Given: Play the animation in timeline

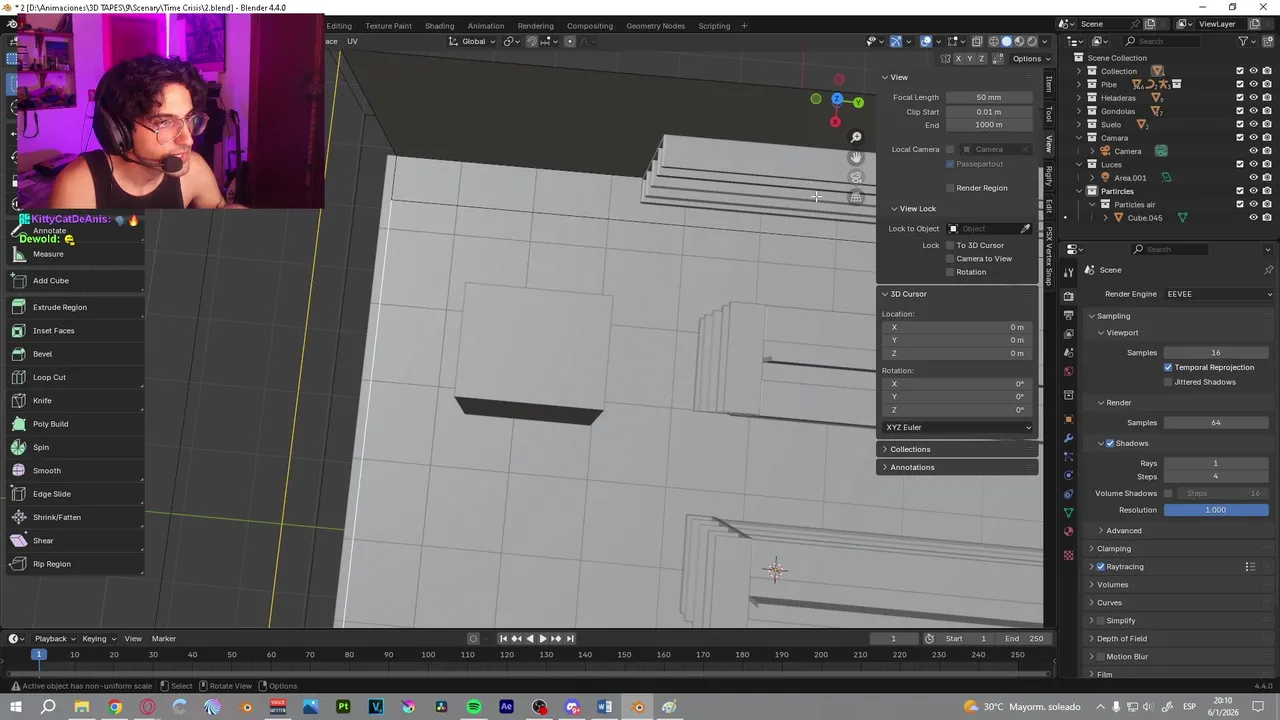Looking at the screenshot, I should (x=543, y=639).
